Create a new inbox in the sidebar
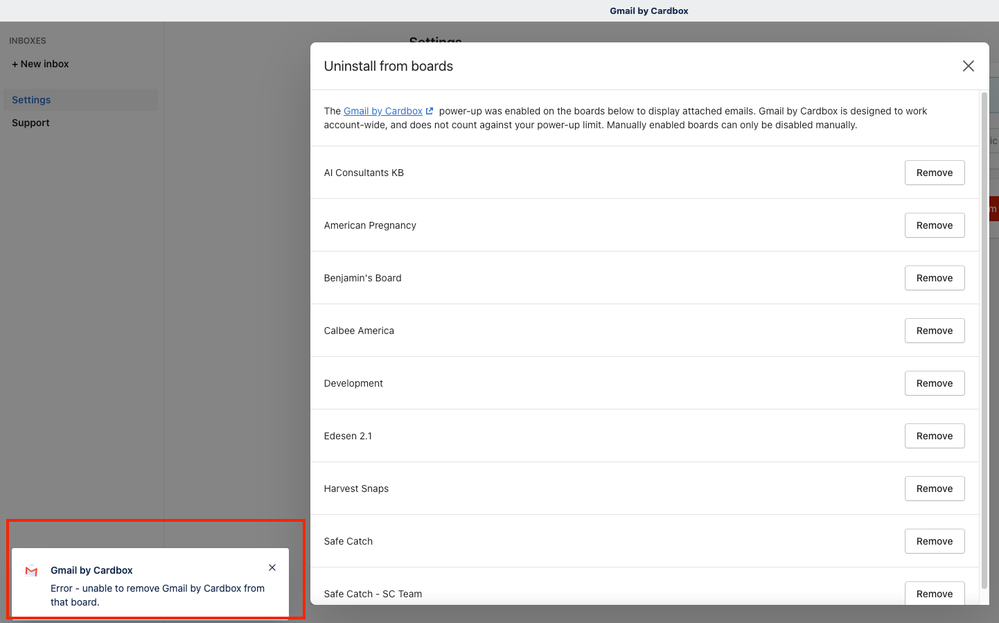999x623 pixels. click(x=40, y=64)
